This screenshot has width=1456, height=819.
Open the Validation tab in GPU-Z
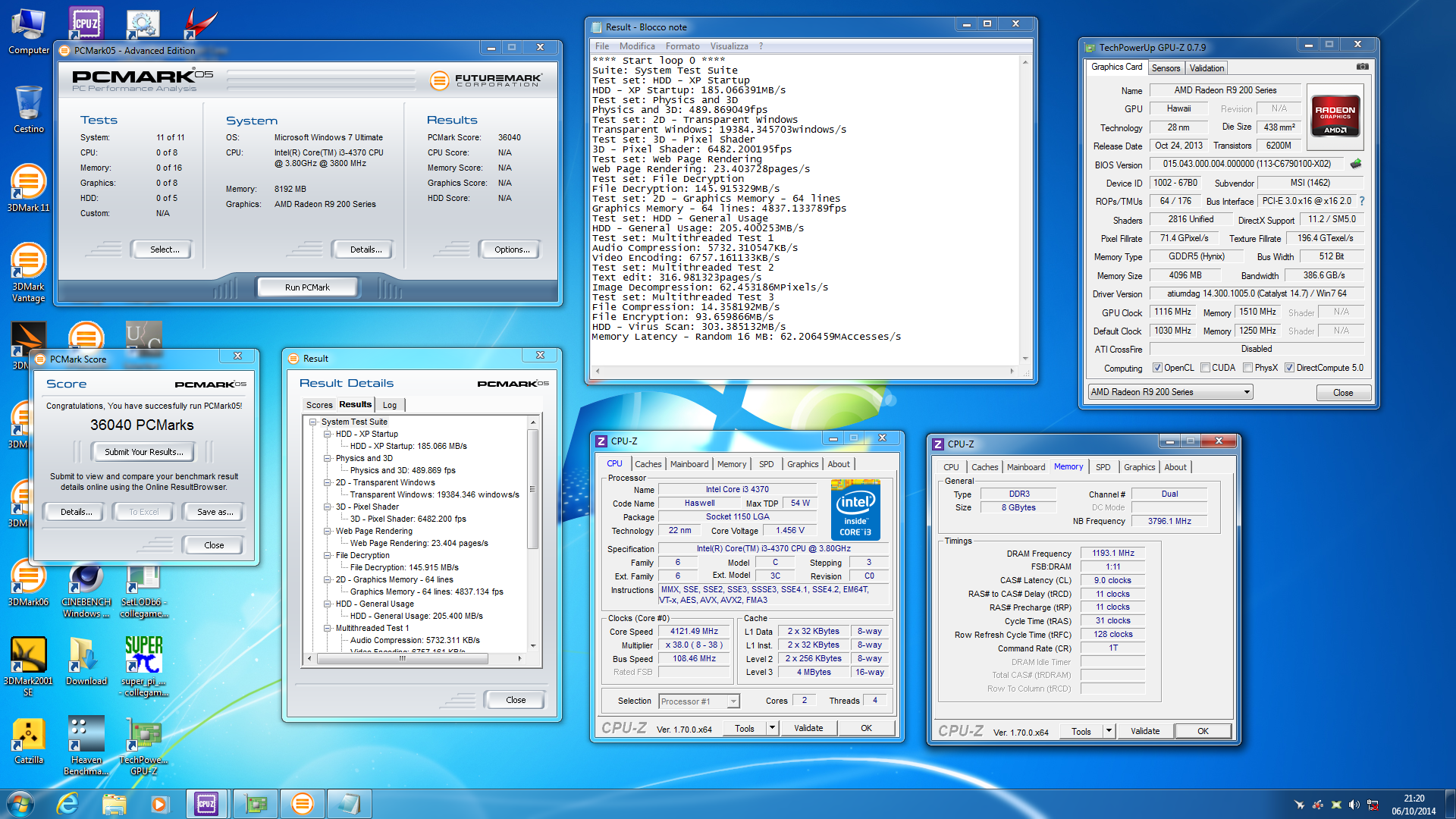[x=1207, y=68]
